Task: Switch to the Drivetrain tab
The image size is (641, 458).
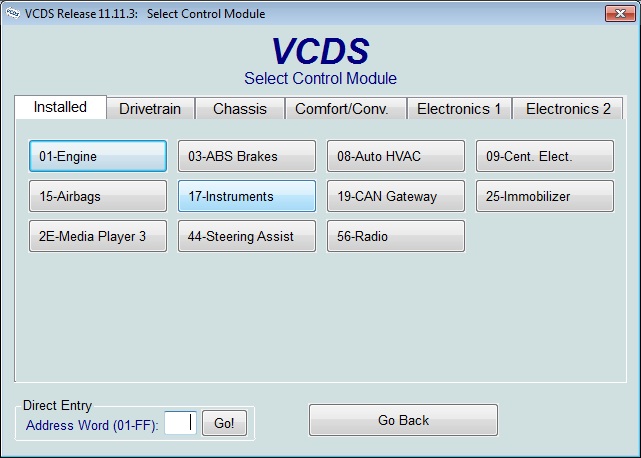Action: (x=150, y=109)
